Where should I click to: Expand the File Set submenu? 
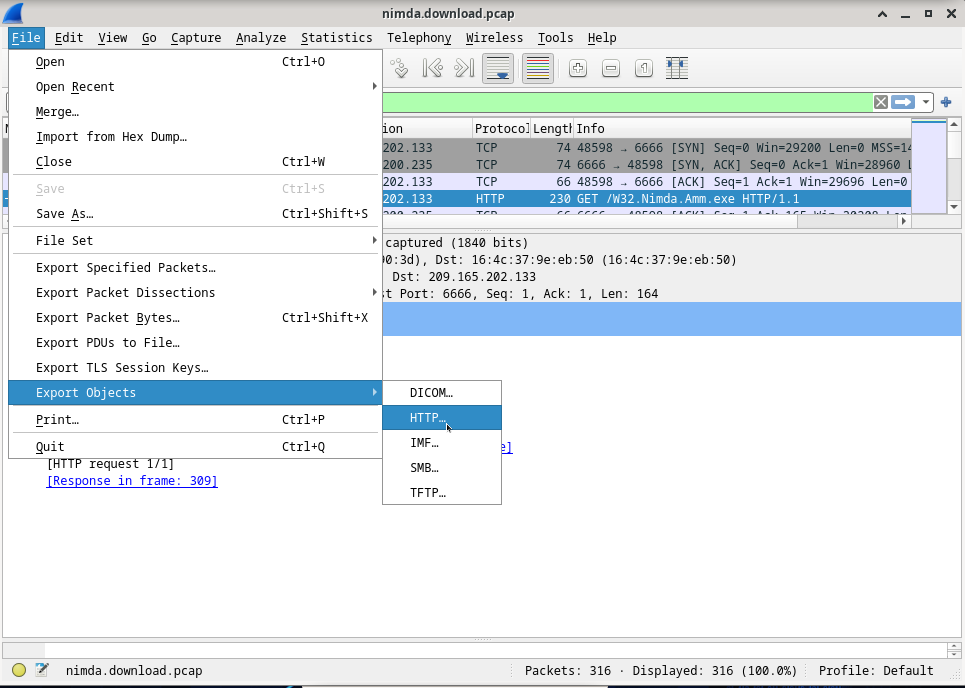(x=195, y=241)
